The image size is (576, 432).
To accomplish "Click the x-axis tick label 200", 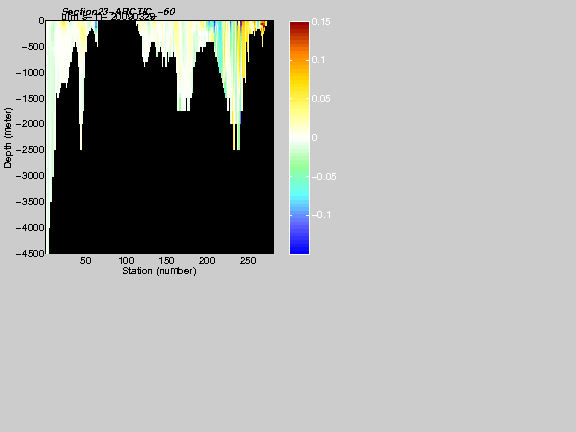I will [x=207, y=261].
